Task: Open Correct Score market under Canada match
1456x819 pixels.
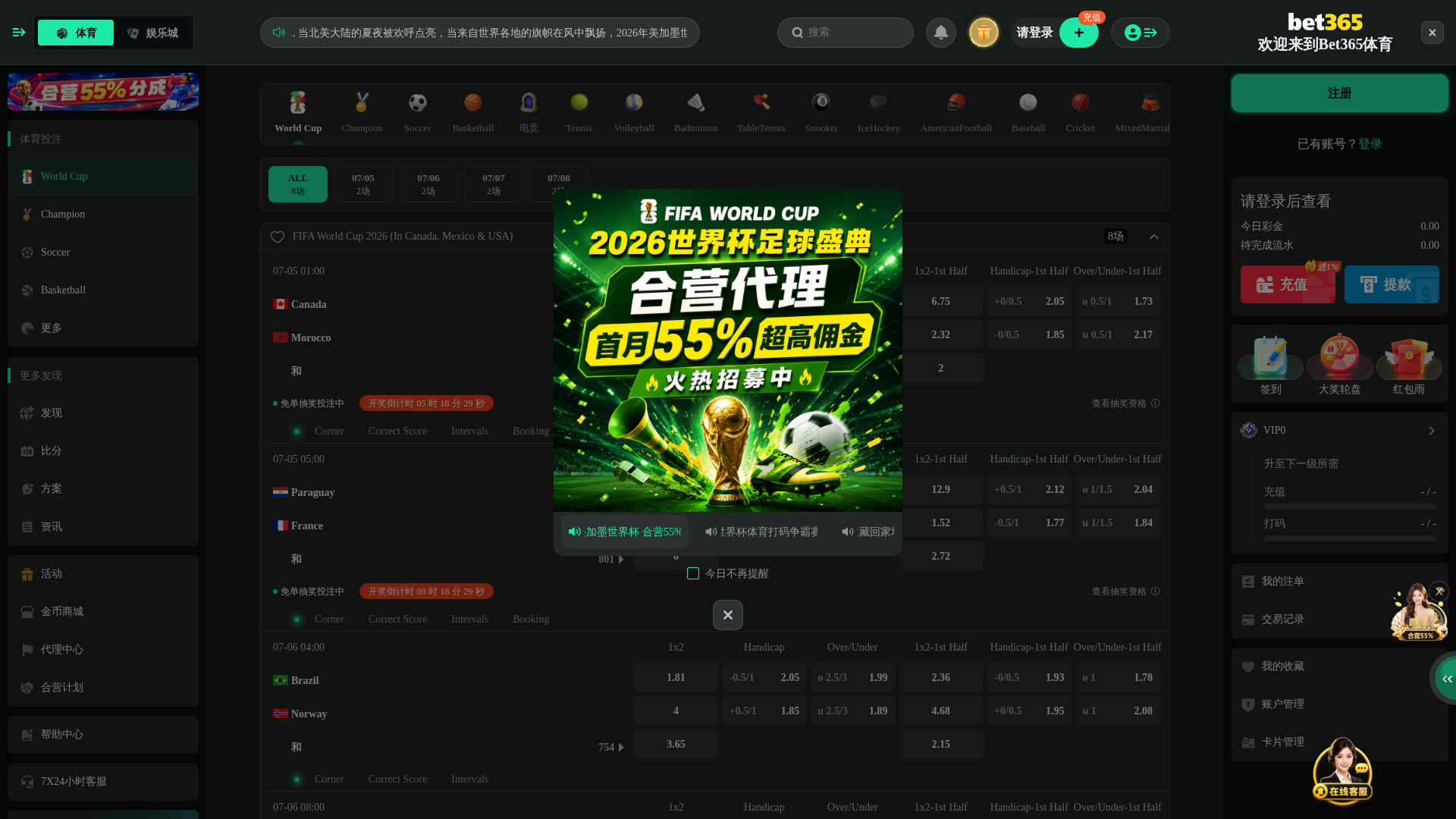Action: (397, 431)
